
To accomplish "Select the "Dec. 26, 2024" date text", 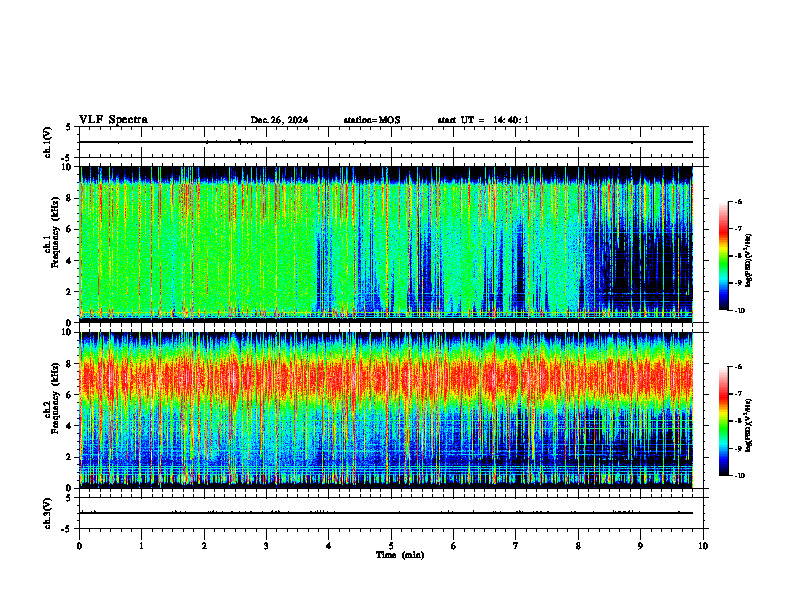I will tap(279, 120).
